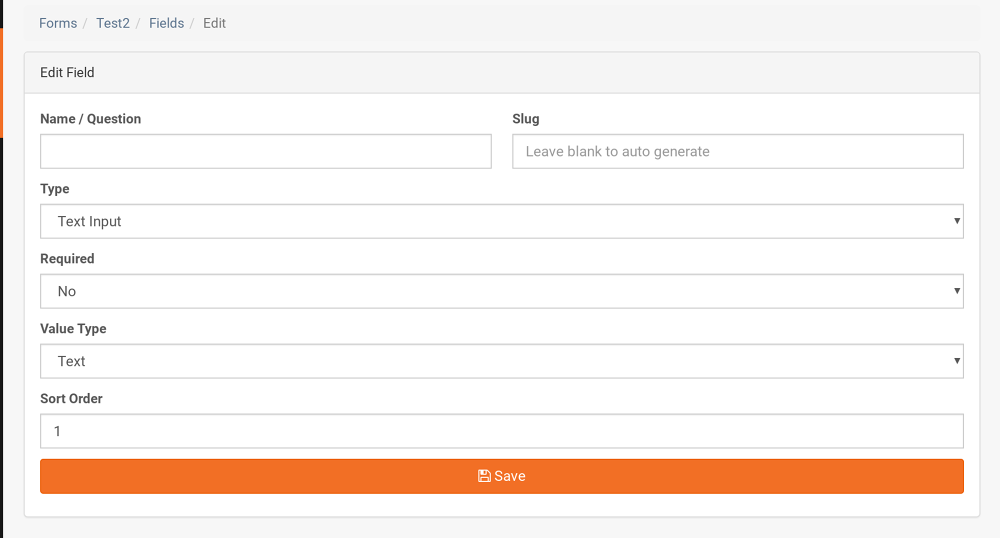Click the arrow on the Required select

point(957,291)
